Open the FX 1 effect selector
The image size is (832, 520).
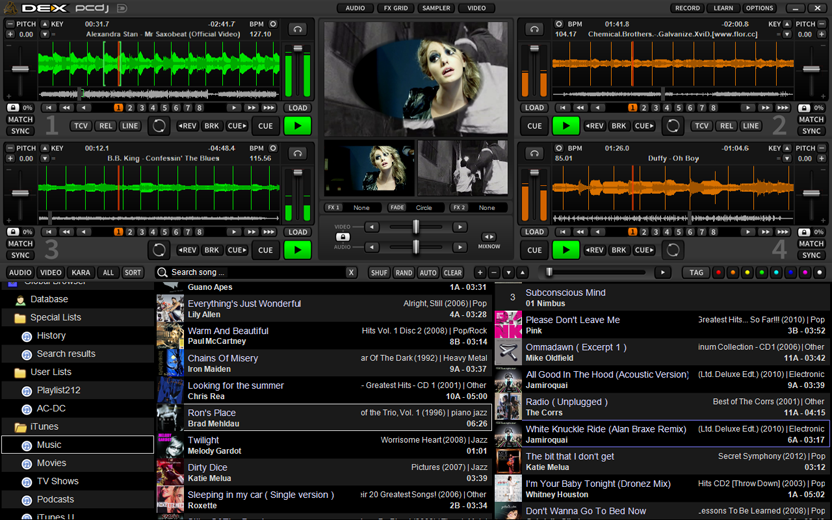pyautogui.click(x=362, y=208)
